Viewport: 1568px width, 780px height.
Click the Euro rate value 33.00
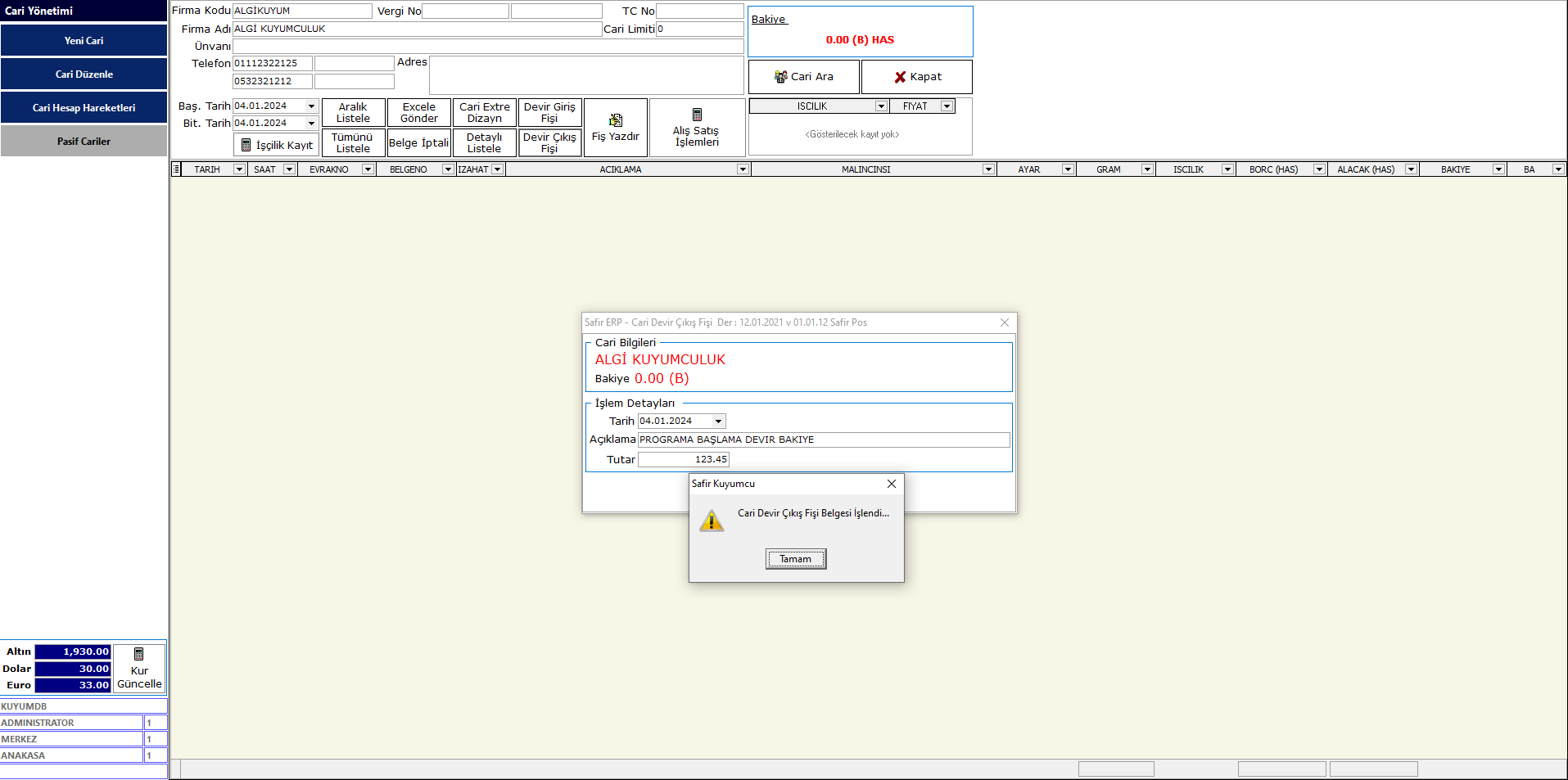point(73,685)
